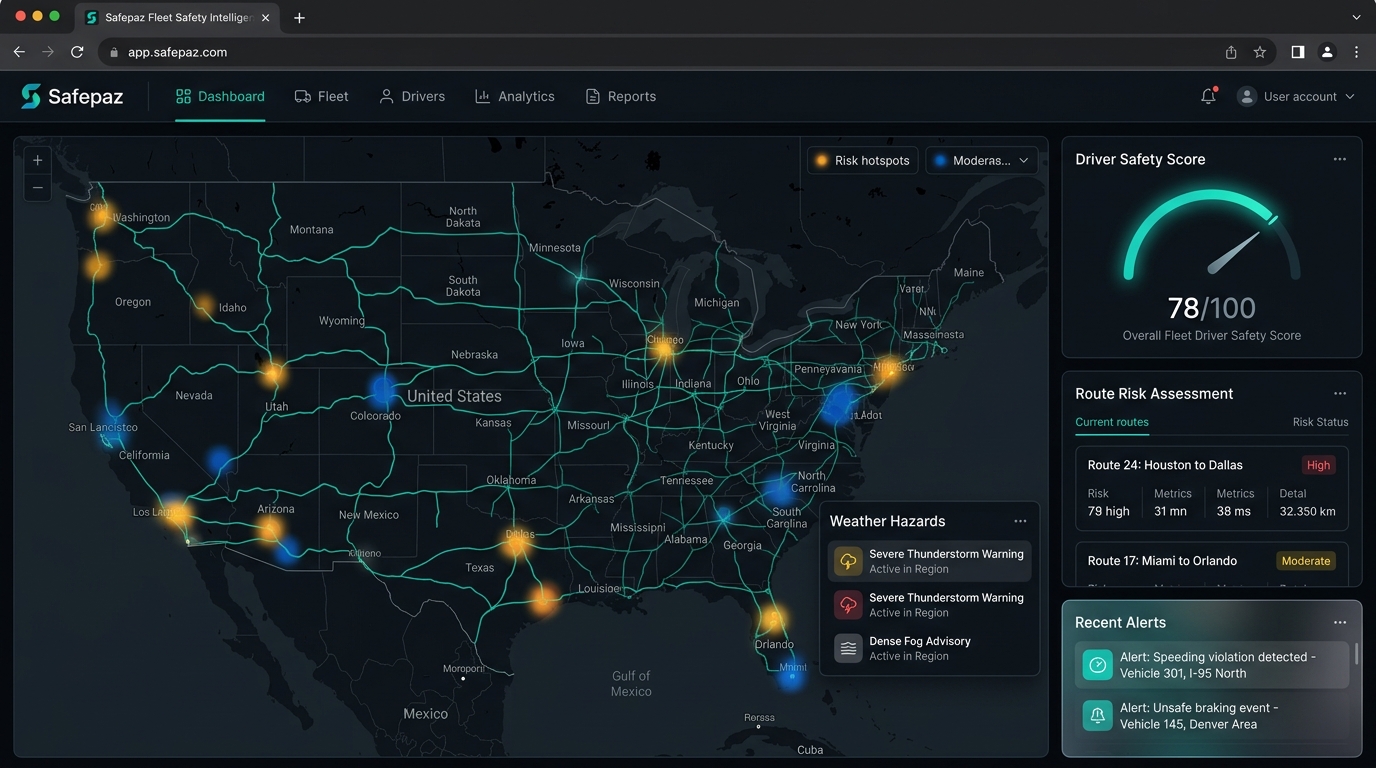The height and width of the screenshot is (768, 1376).
Task: Click the Safepaz logo
Action: point(72,96)
